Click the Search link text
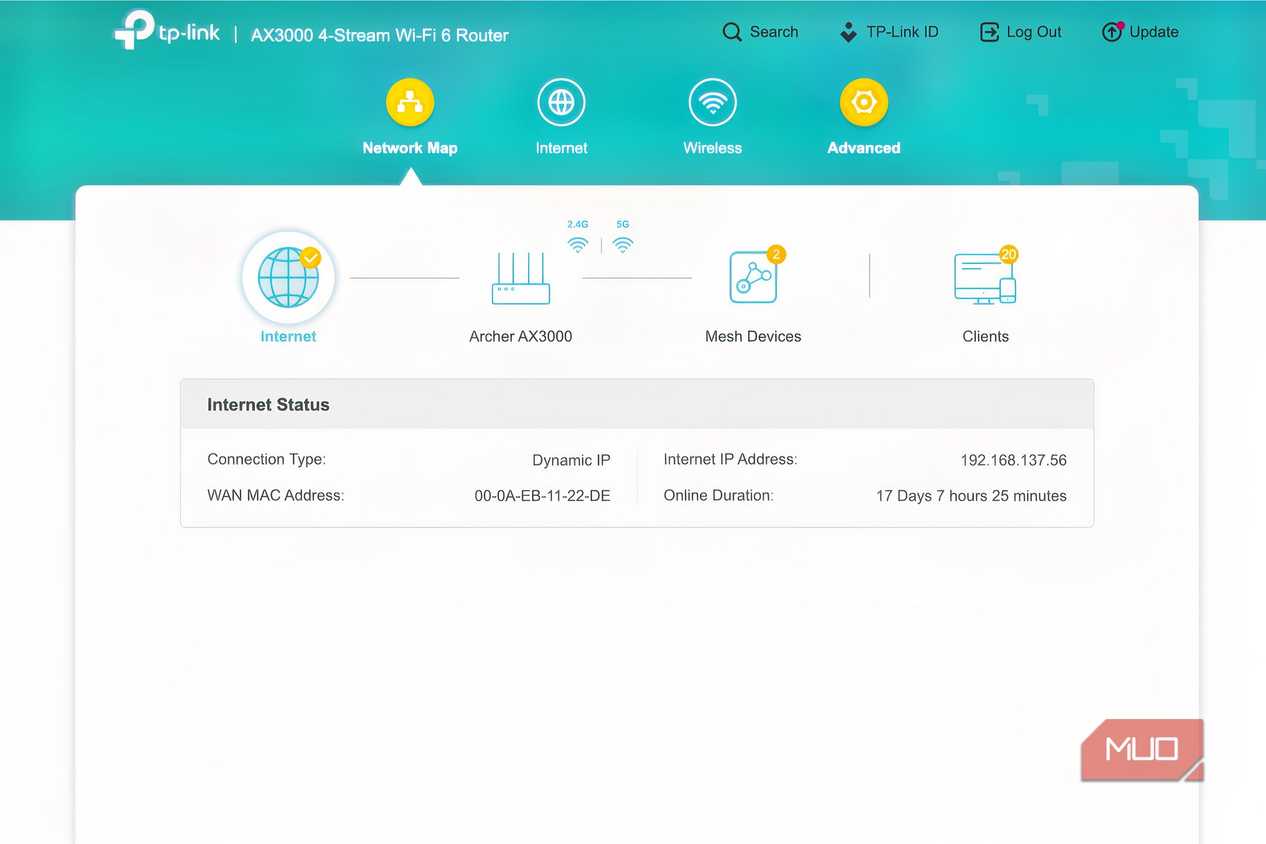Image resolution: width=1266 pixels, height=844 pixels. (x=774, y=32)
